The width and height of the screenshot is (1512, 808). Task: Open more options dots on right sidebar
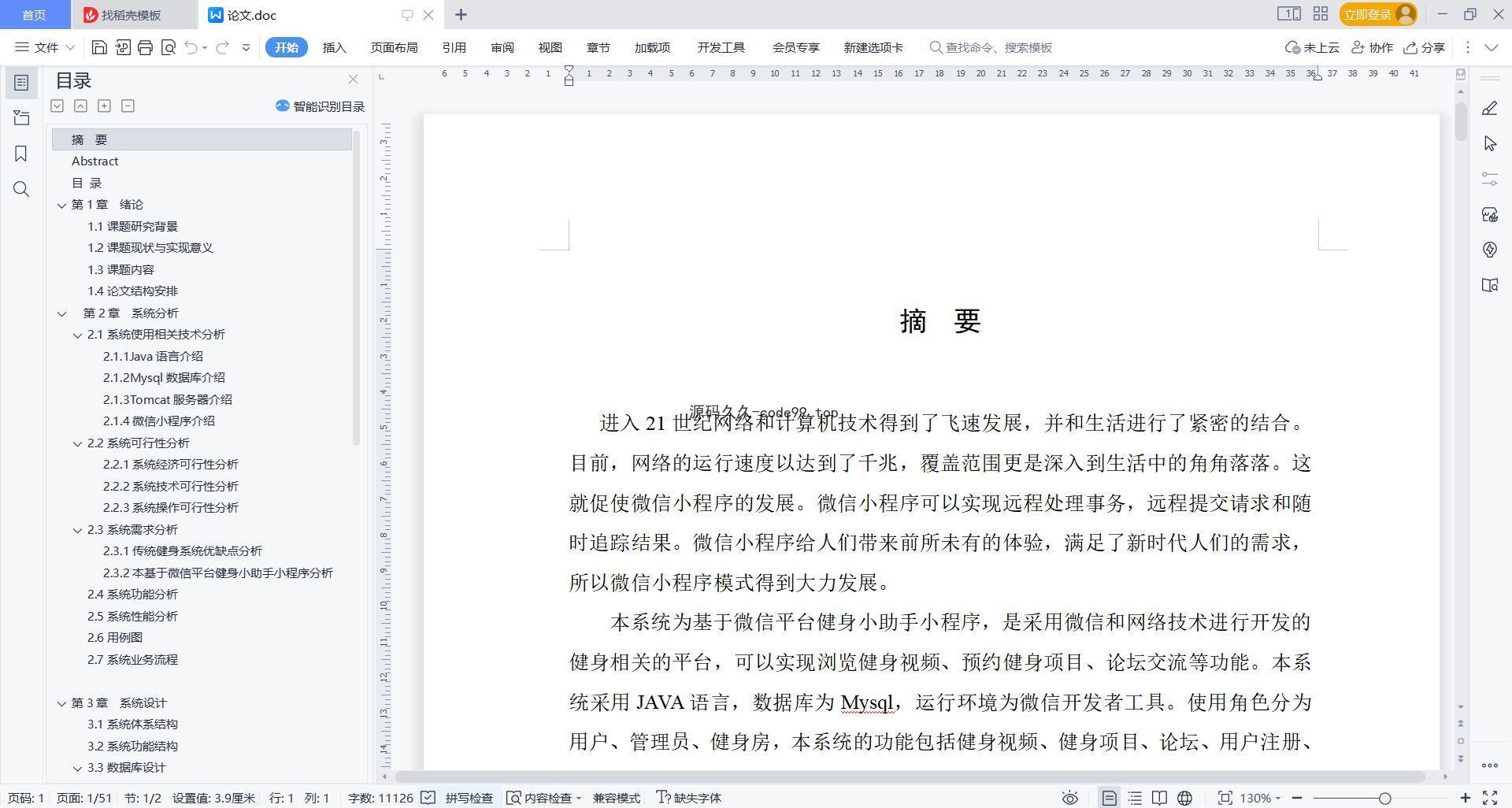1489,765
